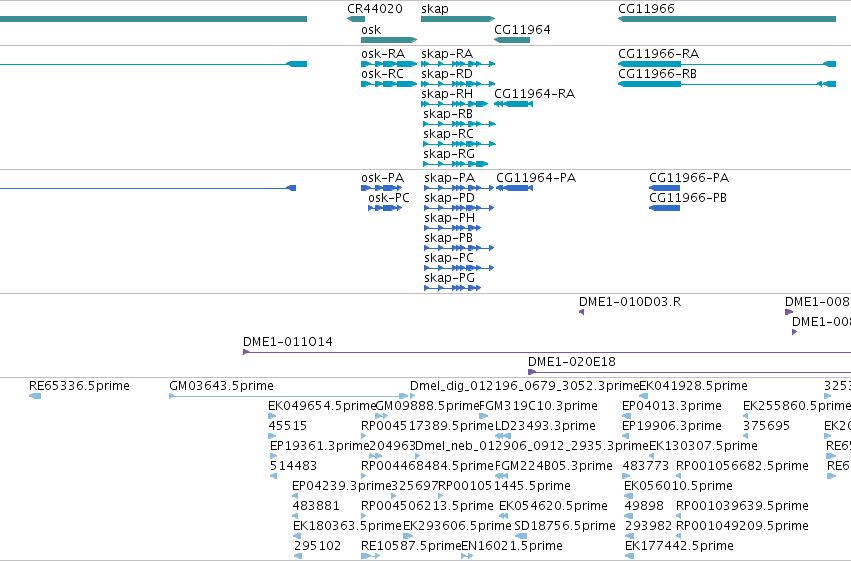Select the skap-RC transcript
The image size is (851, 561).
459,144
